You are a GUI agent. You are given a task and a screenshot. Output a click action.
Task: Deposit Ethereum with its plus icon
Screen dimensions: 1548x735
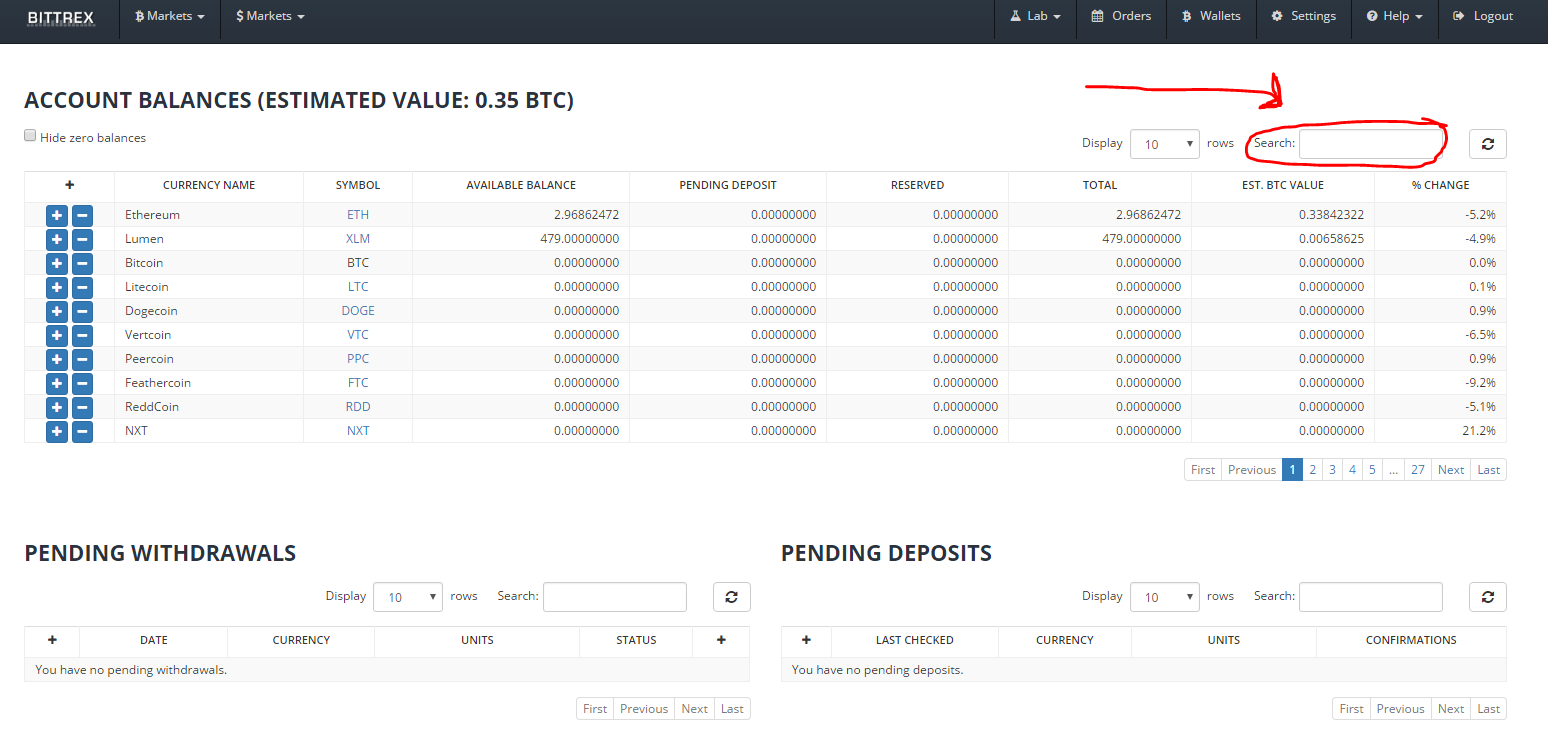pos(57,215)
